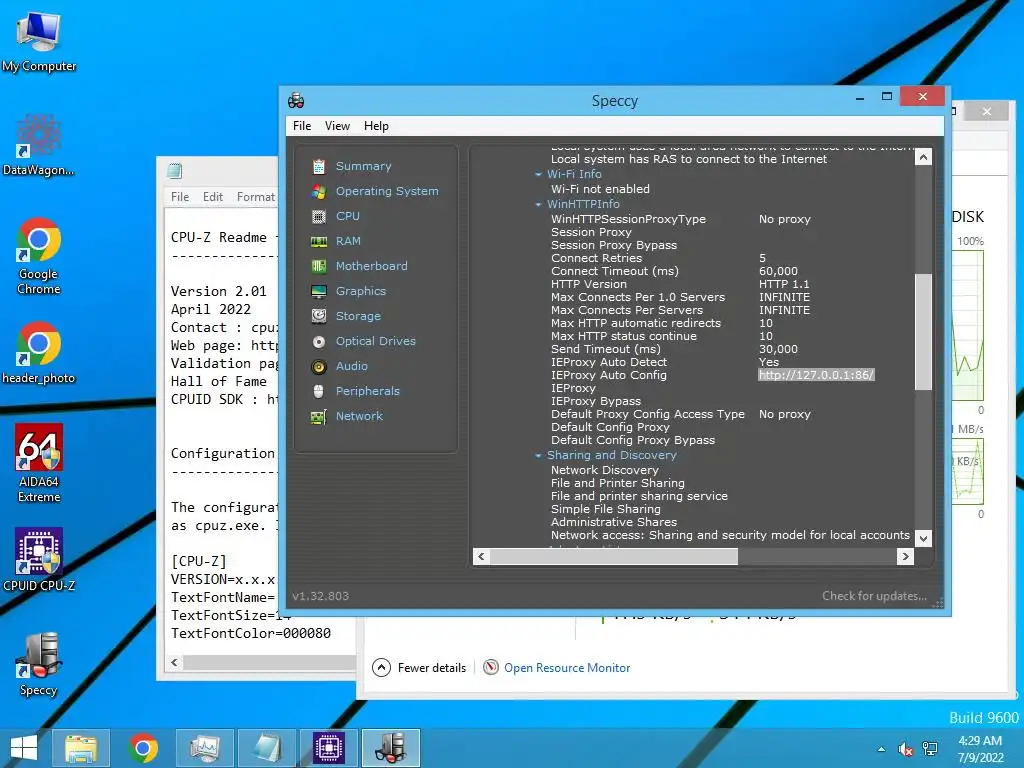
Task: Launch CPUID CPU-Z desktop shortcut
Action: click(x=39, y=560)
